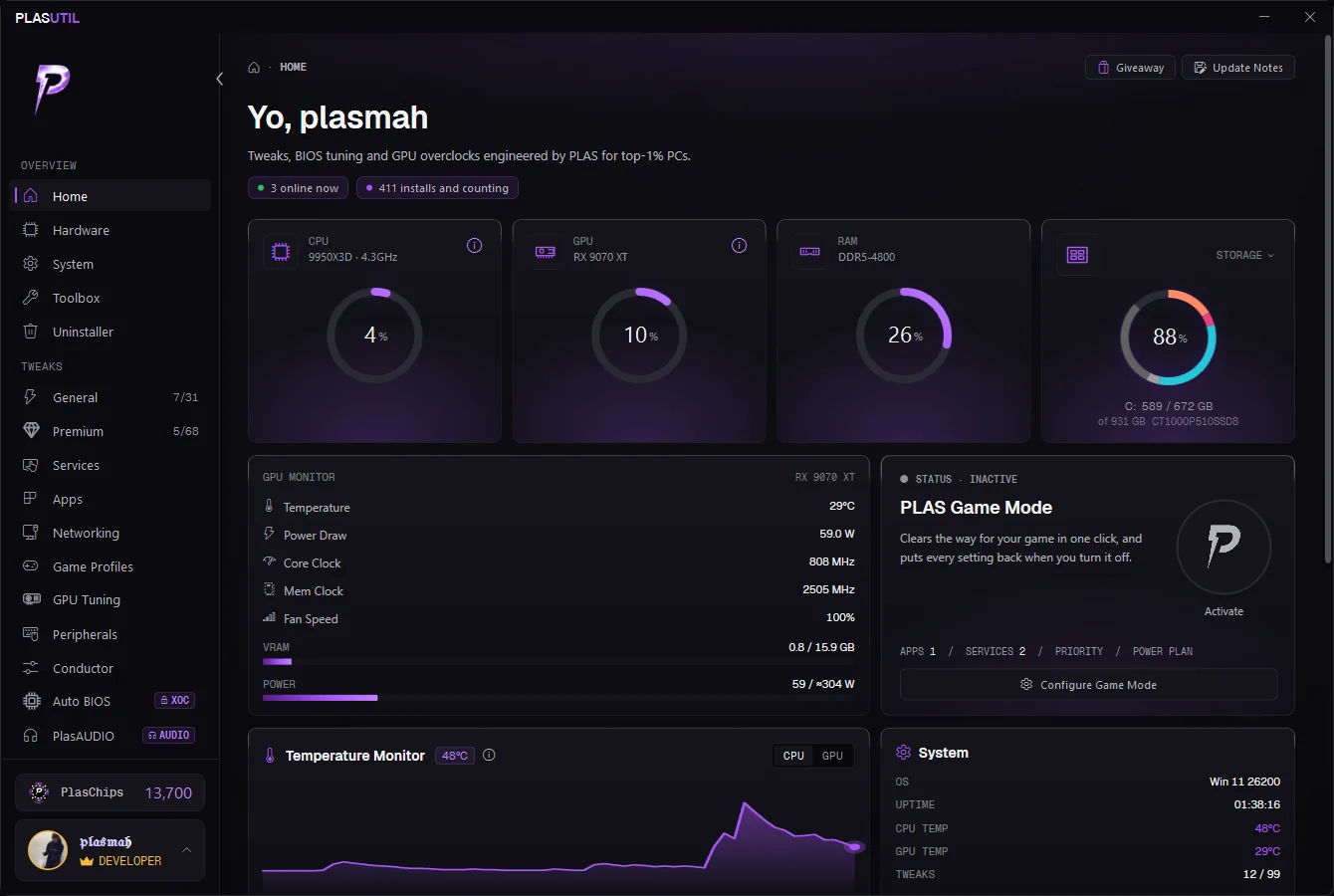Click the PlasUtil P logo in the sidebar
Image resolution: width=1334 pixels, height=896 pixels.
pyautogui.click(x=52, y=89)
